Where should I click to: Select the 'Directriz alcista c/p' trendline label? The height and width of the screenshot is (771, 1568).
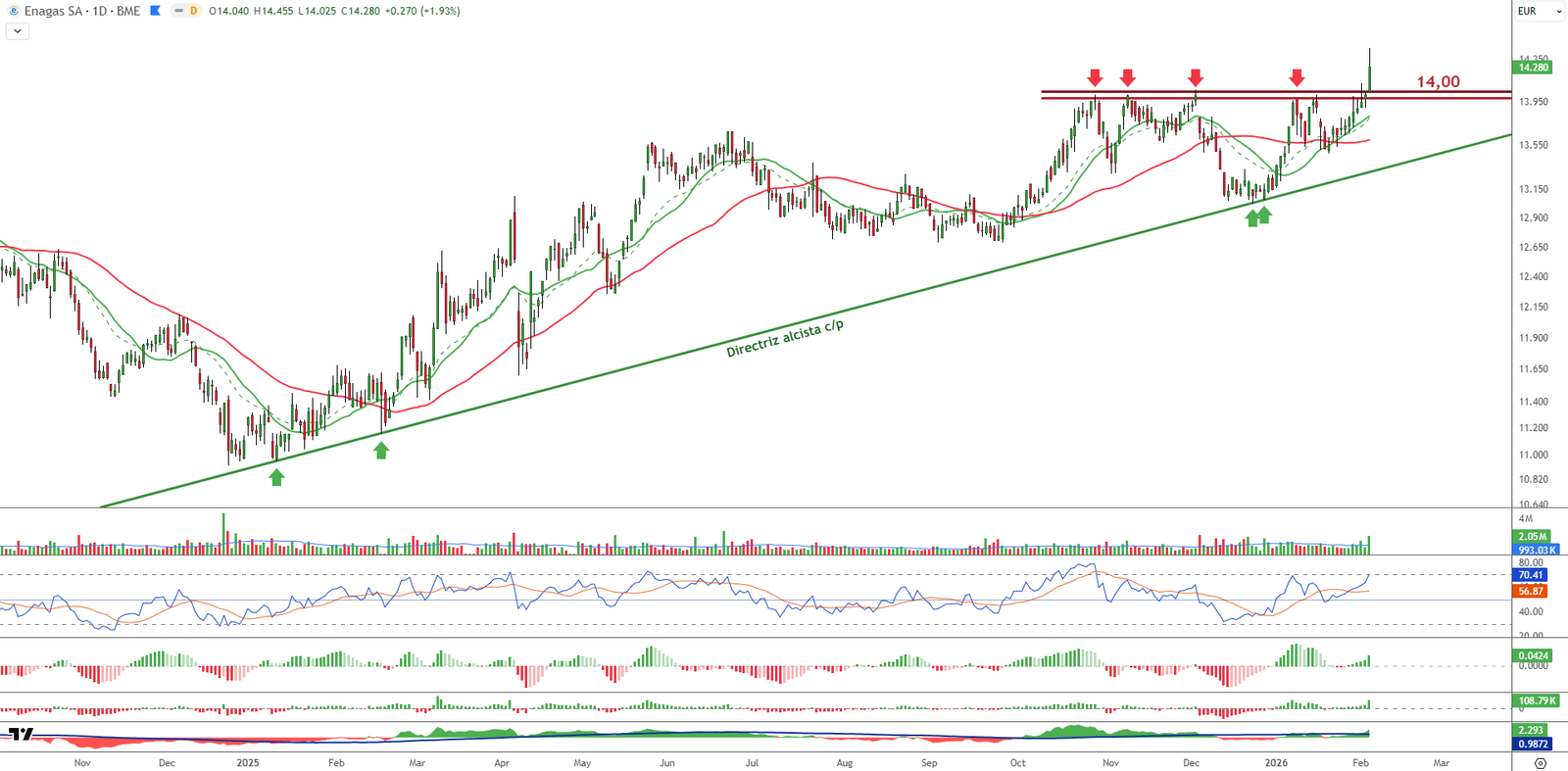click(784, 339)
